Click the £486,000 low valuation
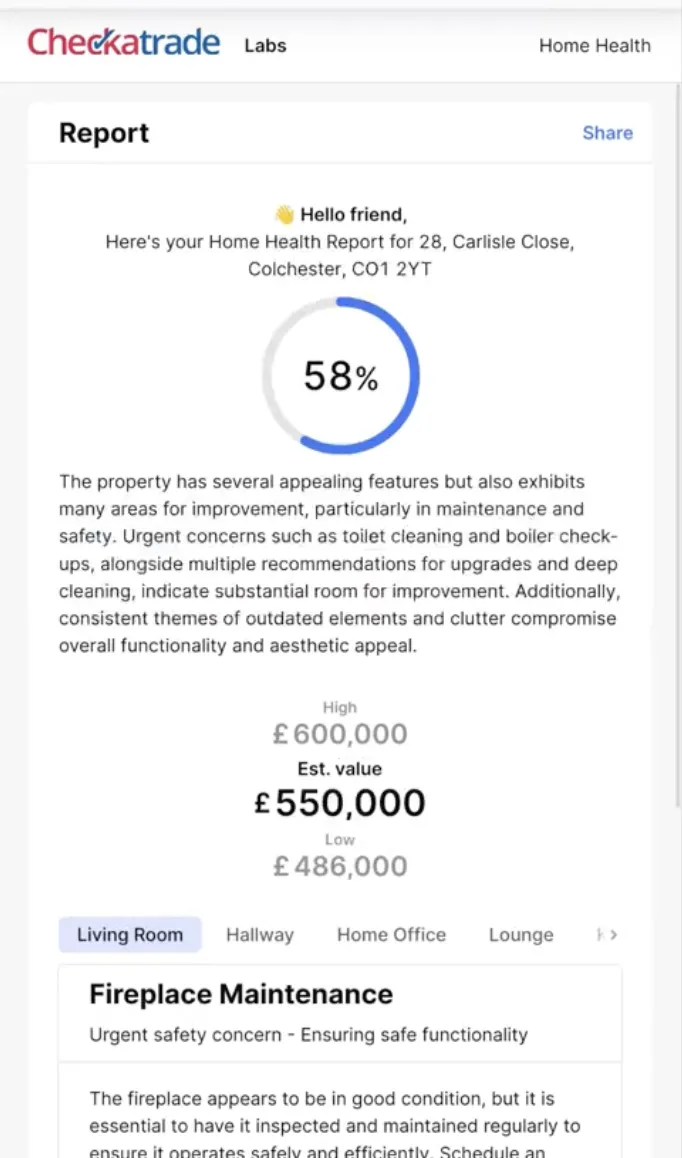Screen dimensions: 682x1158 point(340,866)
